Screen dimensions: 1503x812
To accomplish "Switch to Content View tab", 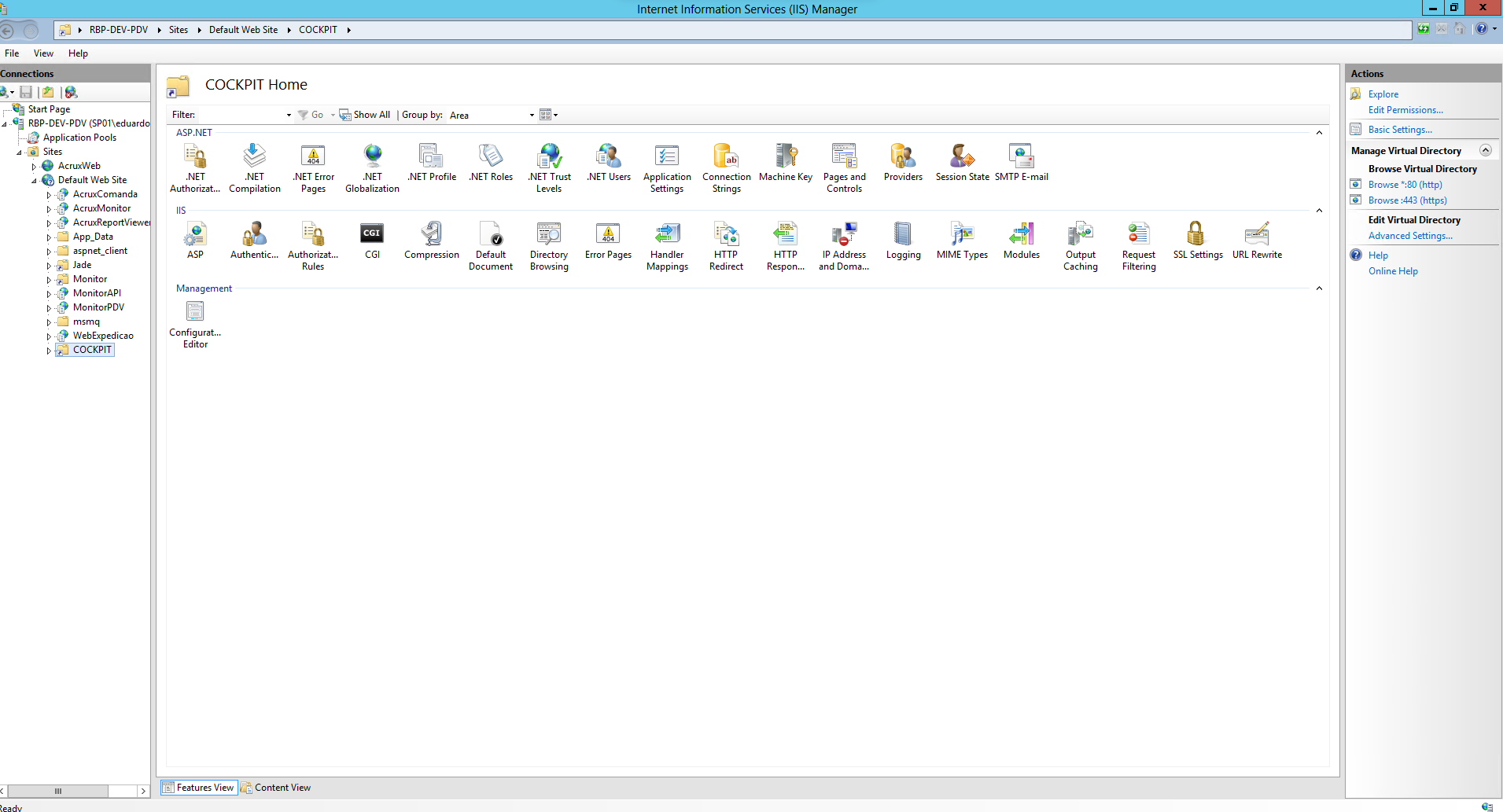I will [275, 788].
